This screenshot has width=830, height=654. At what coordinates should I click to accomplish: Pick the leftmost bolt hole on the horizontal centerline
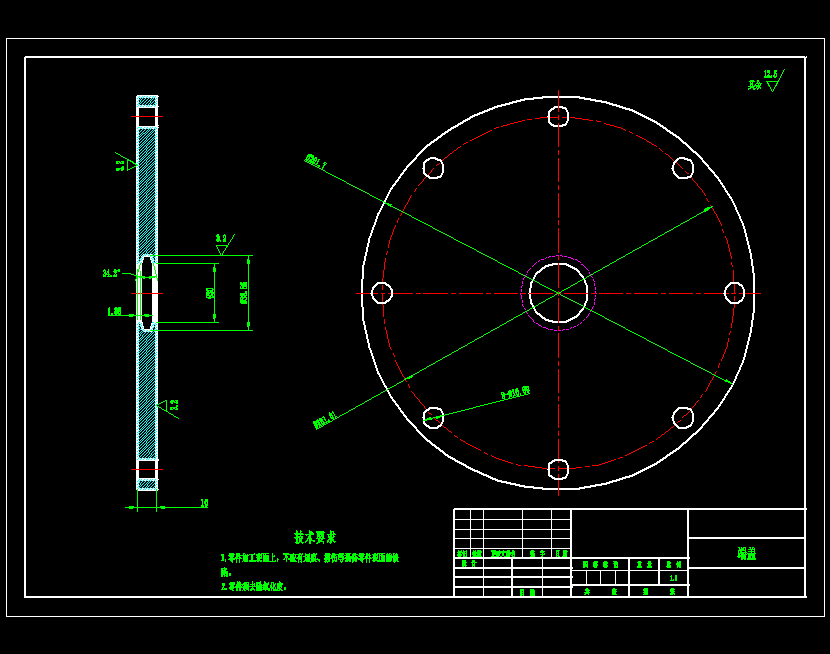click(382, 293)
